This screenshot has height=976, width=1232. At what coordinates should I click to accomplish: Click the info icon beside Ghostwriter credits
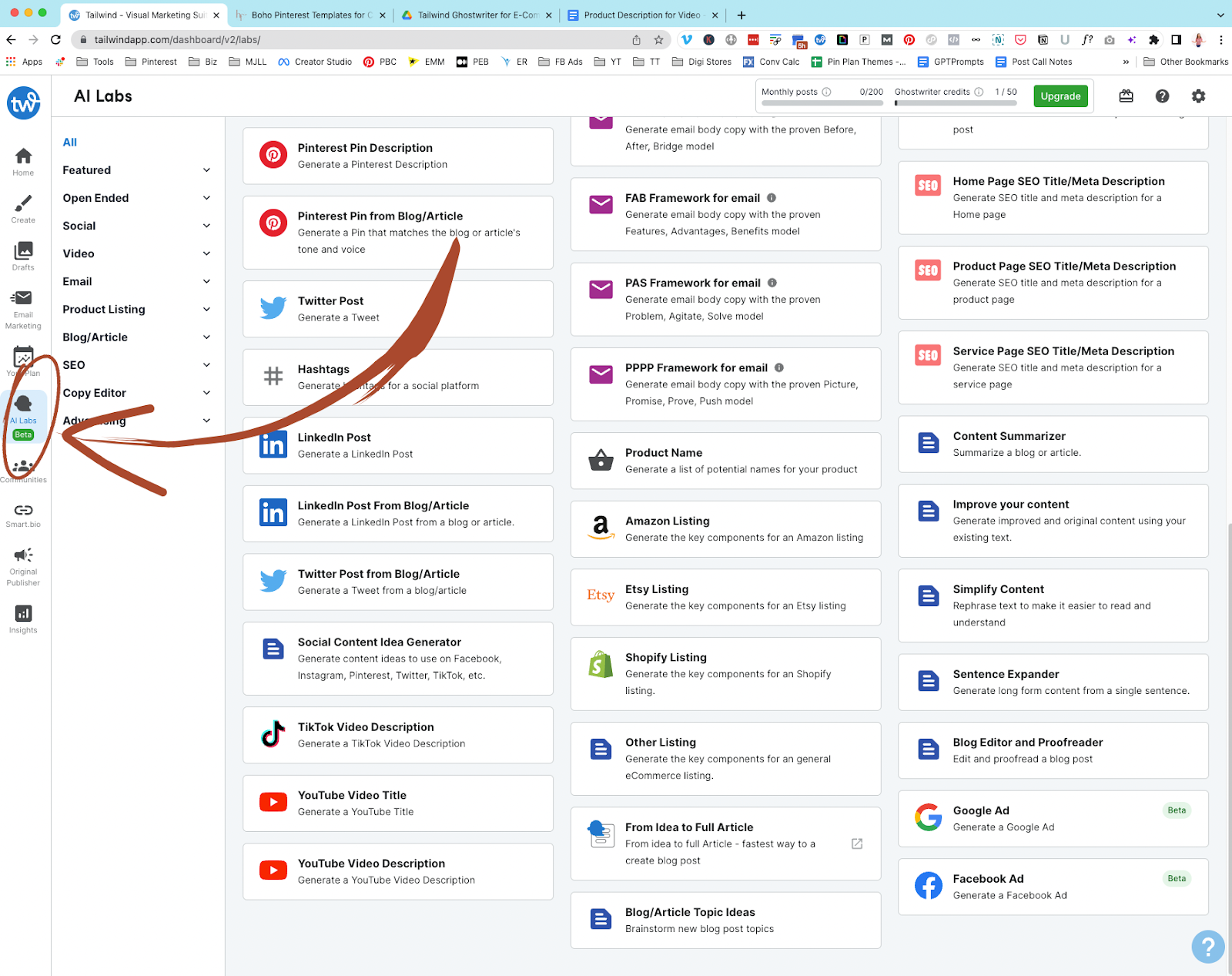[x=979, y=92]
